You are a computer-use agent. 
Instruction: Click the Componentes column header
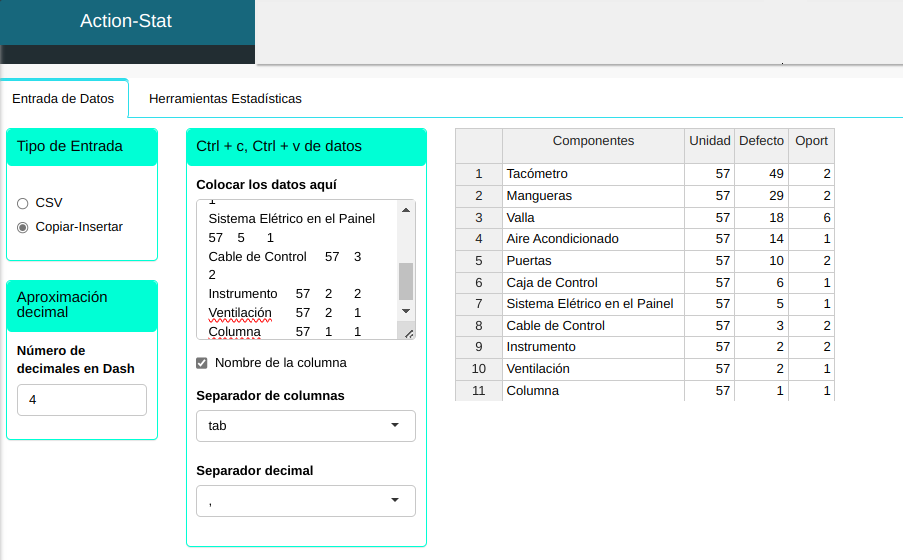[x=593, y=141]
